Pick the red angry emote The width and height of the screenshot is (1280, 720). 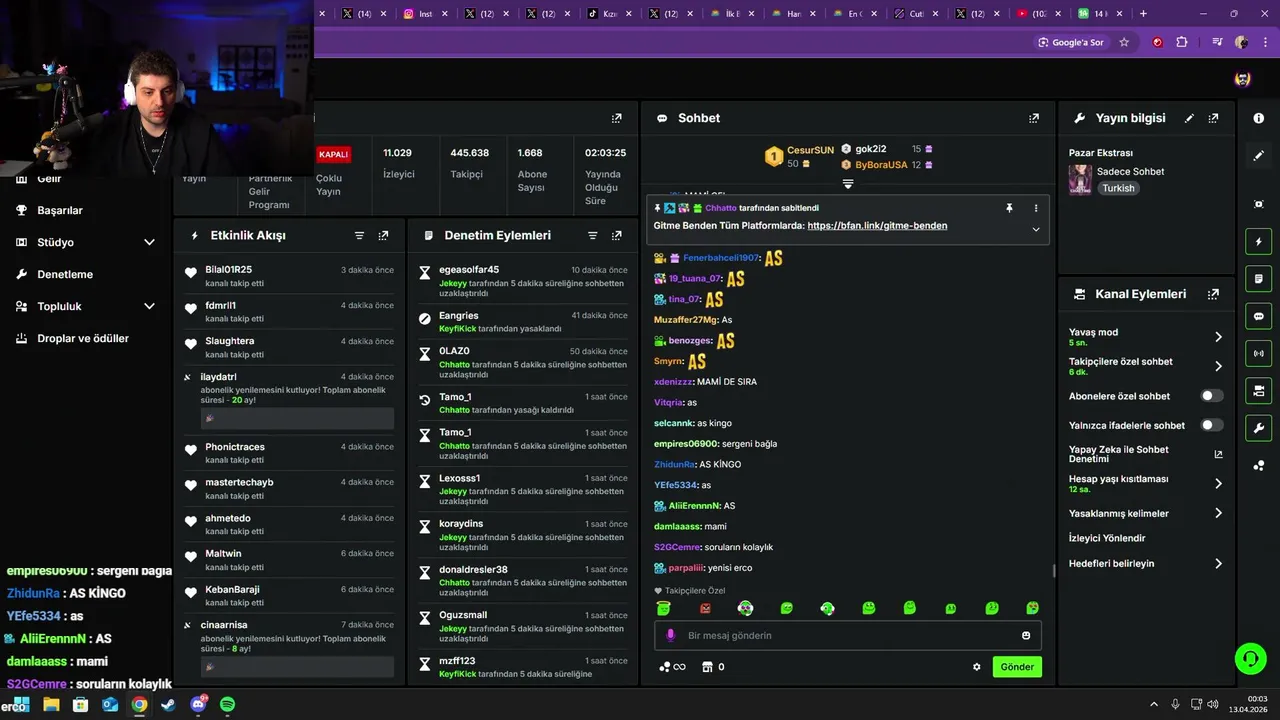(x=705, y=608)
